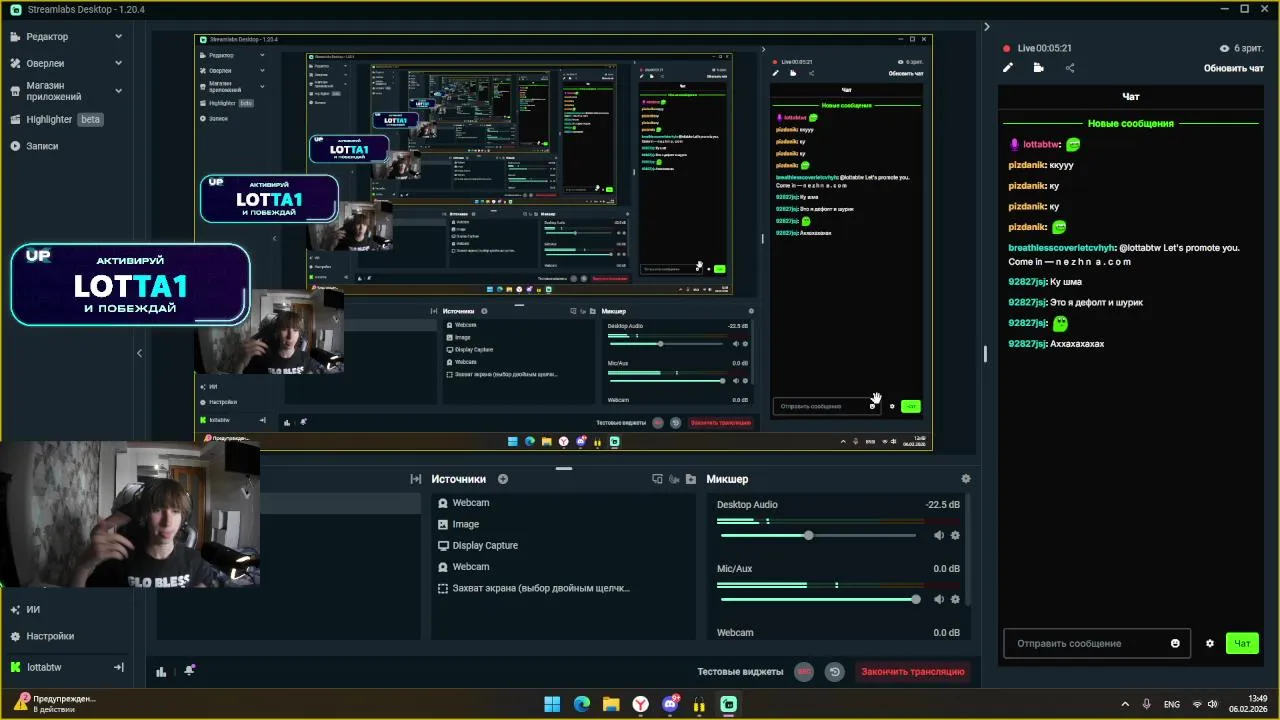Open Desktop Audio source settings gear

[955, 535]
